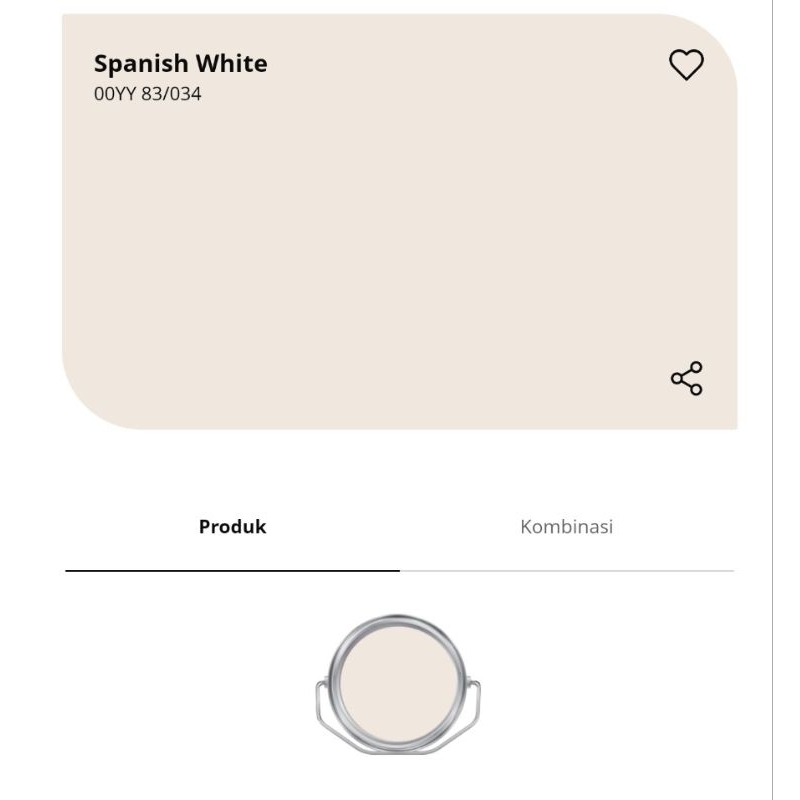Tap the heart icon on the card
Viewport: 800px width, 800px height.
[x=686, y=65]
